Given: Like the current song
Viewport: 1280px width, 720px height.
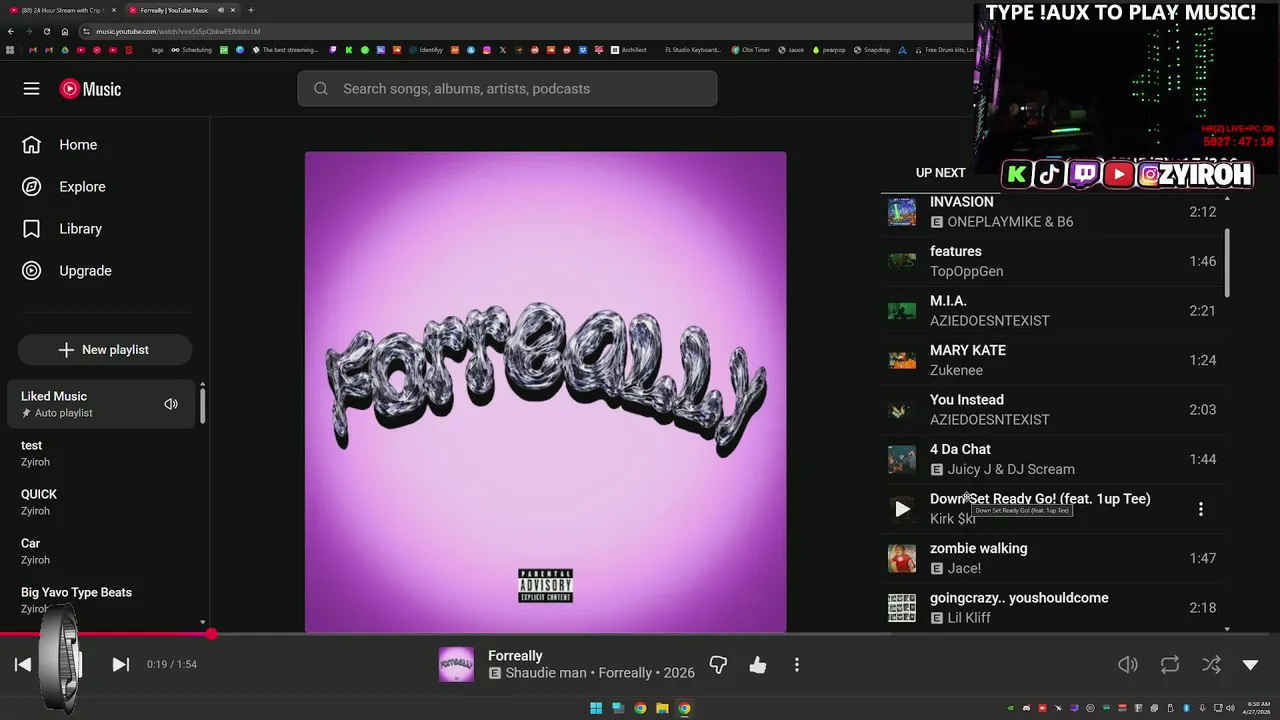Looking at the screenshot, I should pos(758,664).
